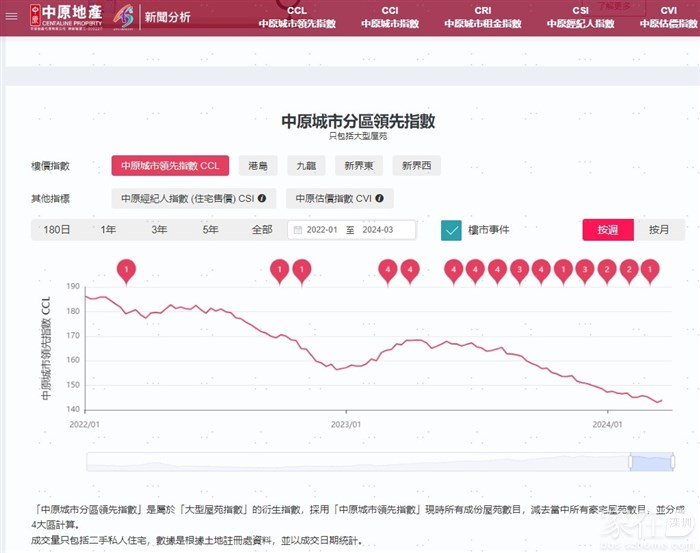Click the last event pin on the right

tap(650, 268)
